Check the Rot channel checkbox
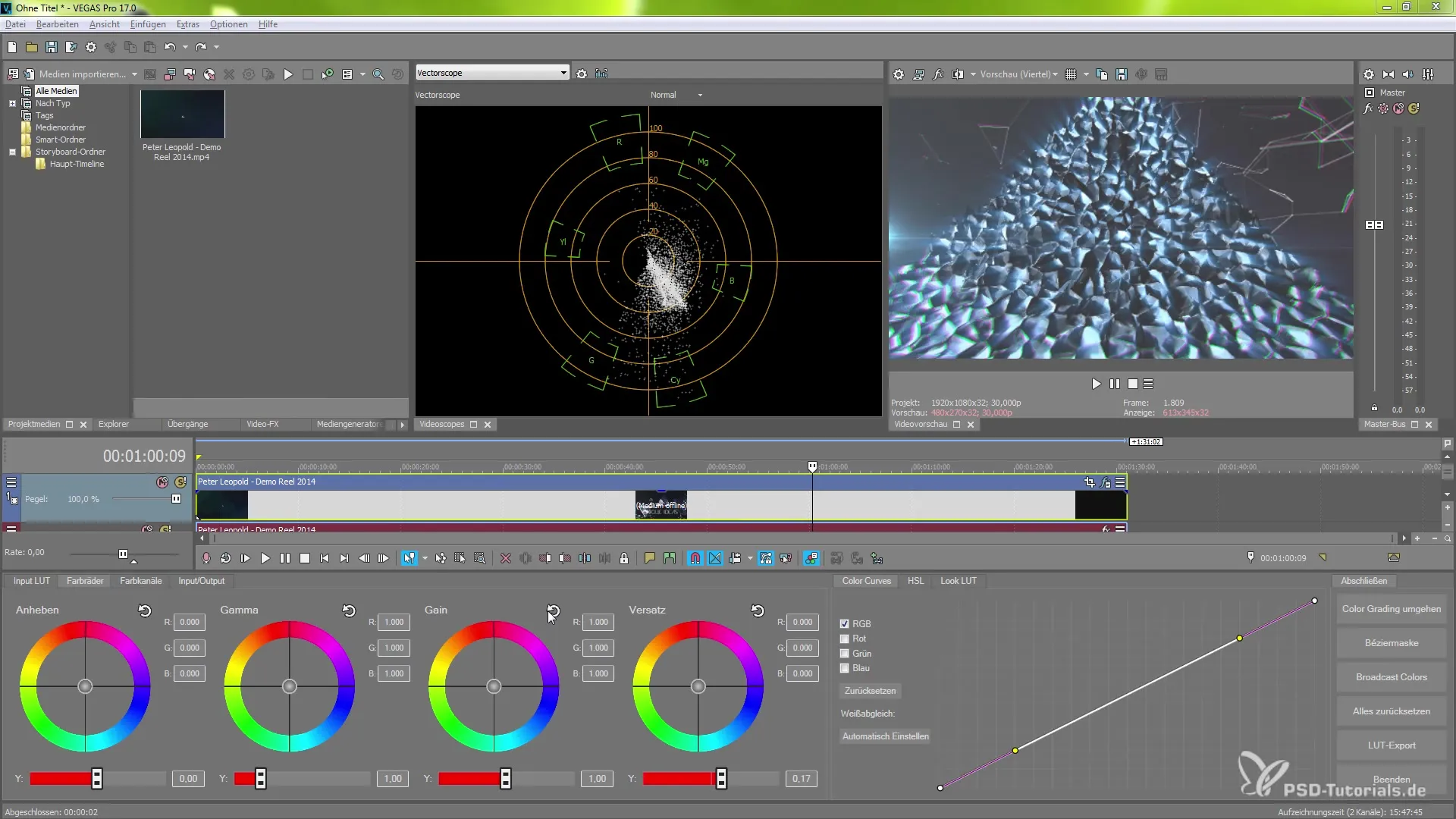The image size is (1456, 819). pyautogui.click(x=844, y=639)
